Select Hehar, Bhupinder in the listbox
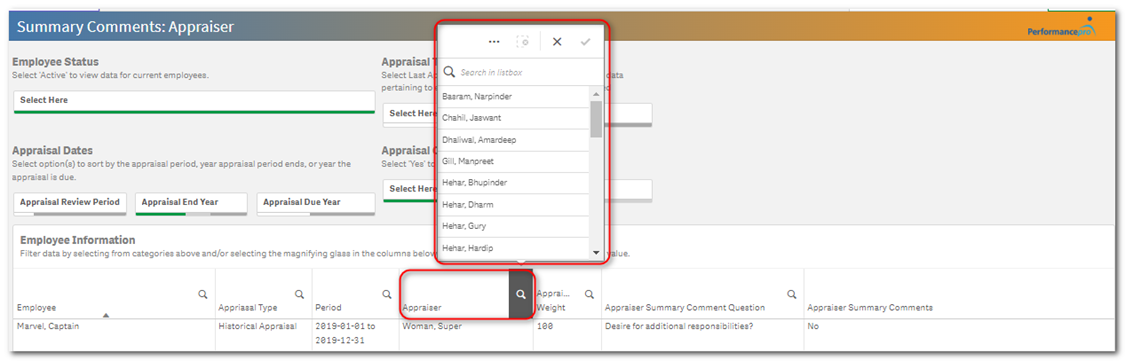Viewport: 1125px width, 361px height. 513,183
